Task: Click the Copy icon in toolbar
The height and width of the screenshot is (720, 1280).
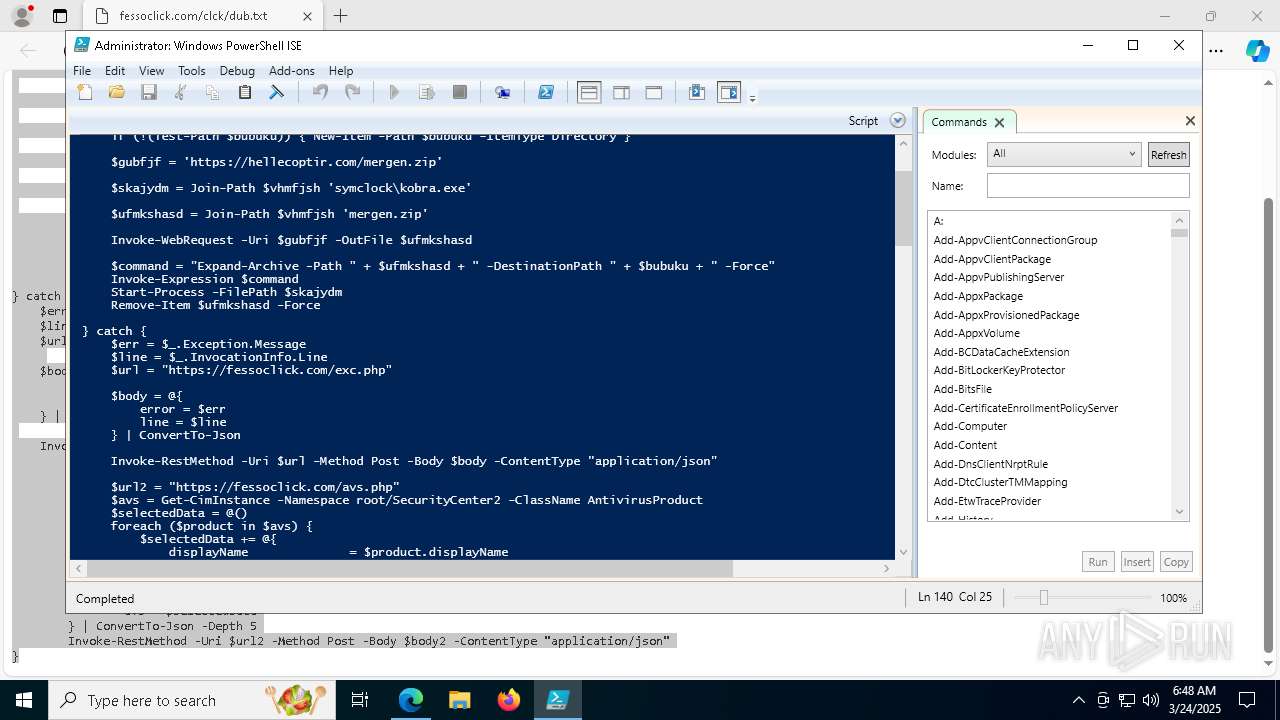Action: coord(212,93)
